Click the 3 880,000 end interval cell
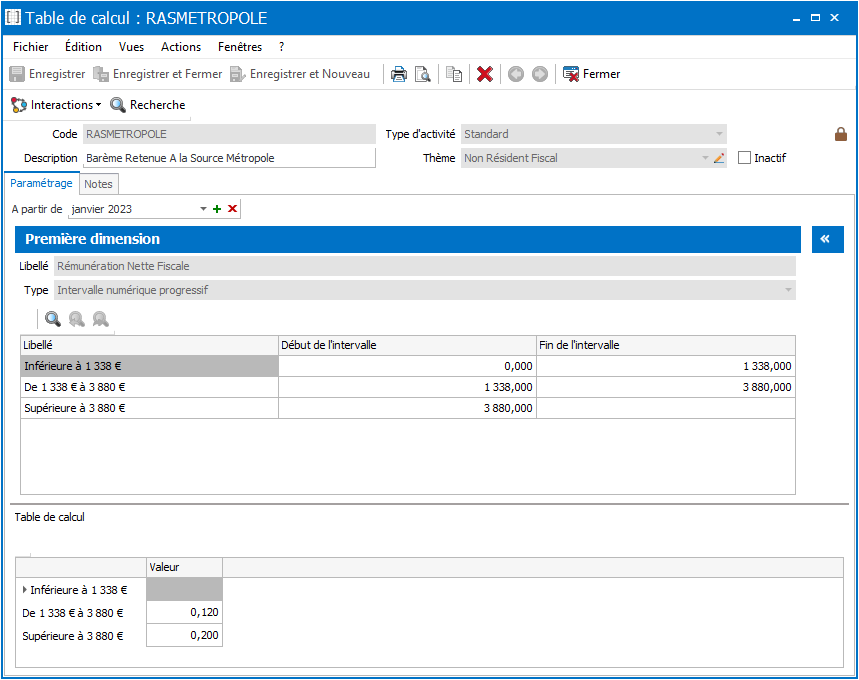Viewport: 859px width, 680px height. pos(666,387)
